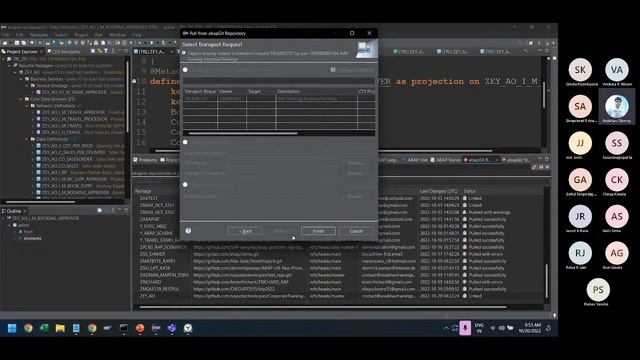
Task: Click the Owner column header in the dialog
Action: [232, 91]
